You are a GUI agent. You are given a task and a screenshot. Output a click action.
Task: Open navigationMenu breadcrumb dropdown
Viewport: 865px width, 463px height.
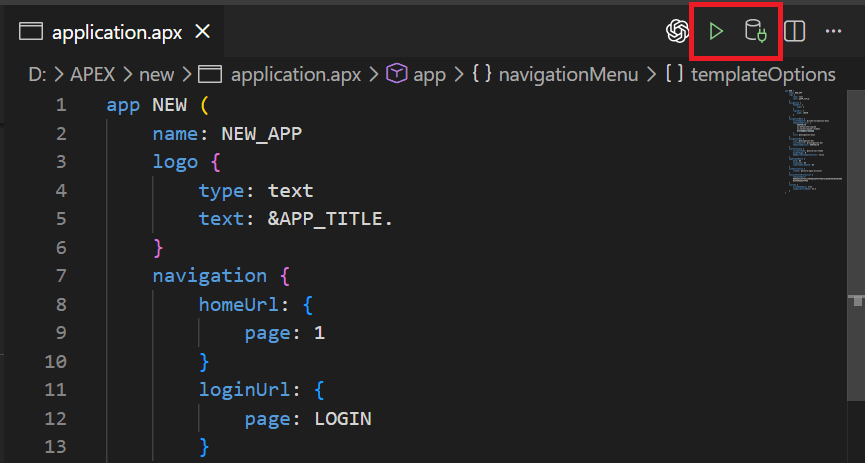(x=568, y=74)
